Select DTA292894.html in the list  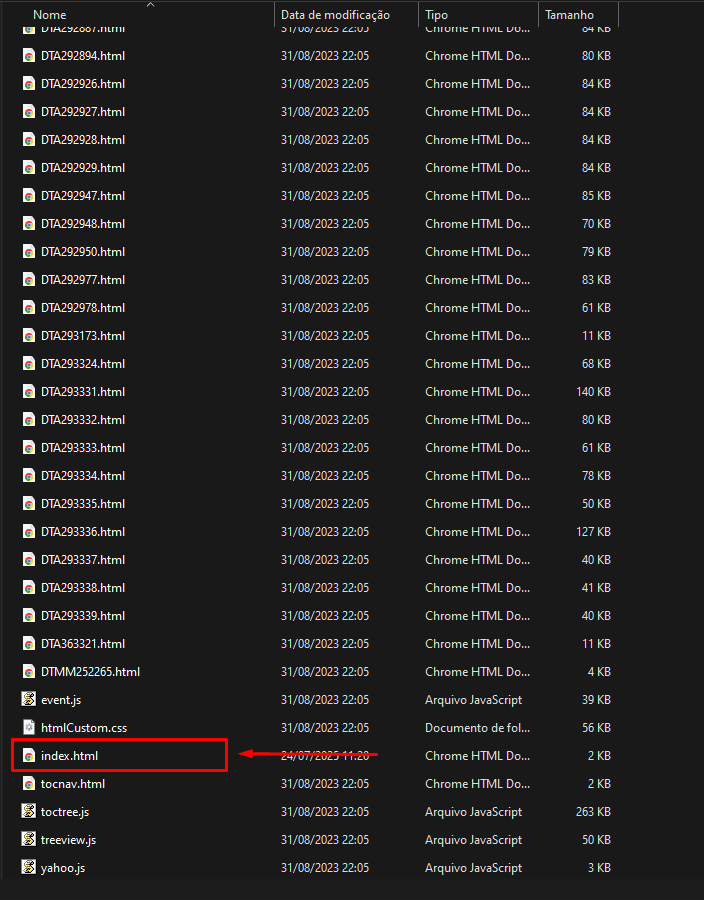83,56
